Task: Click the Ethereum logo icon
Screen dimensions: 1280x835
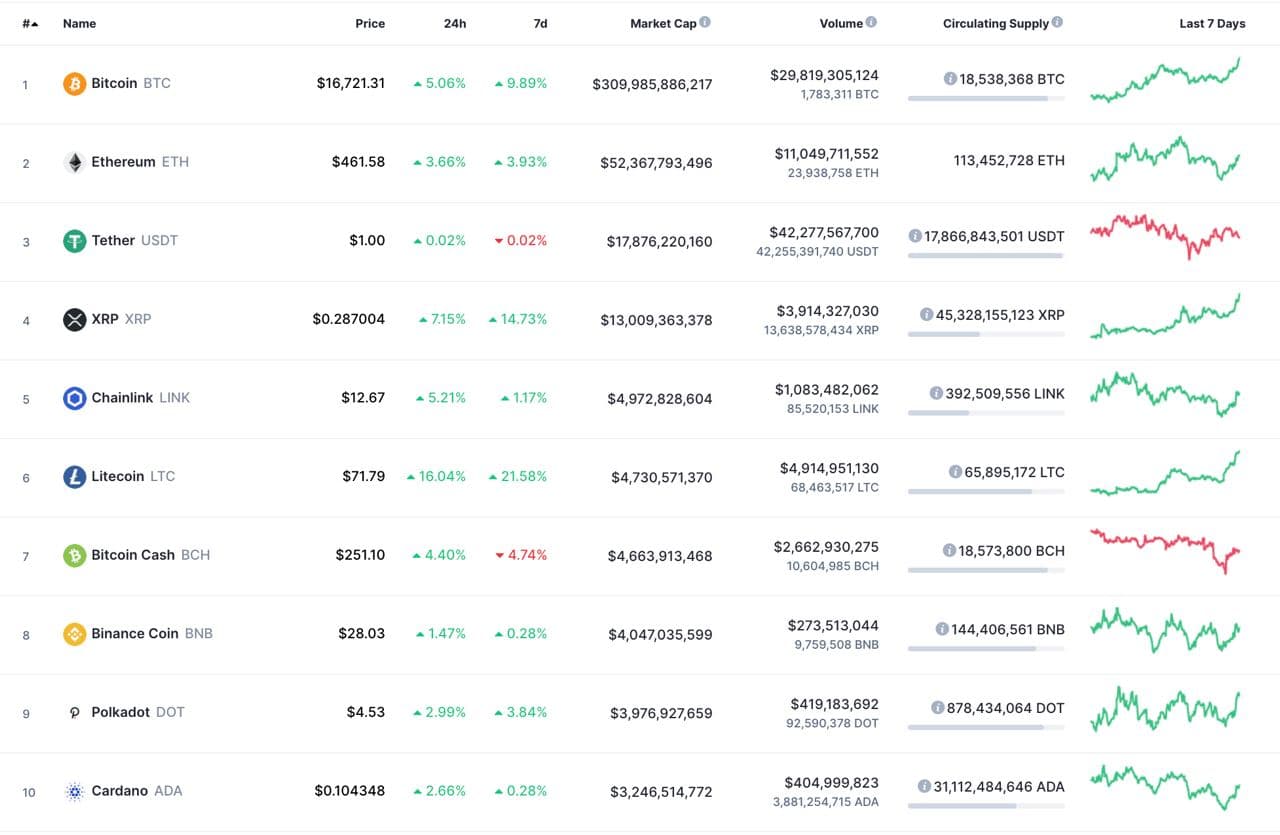Action: [x=75, y=162]
